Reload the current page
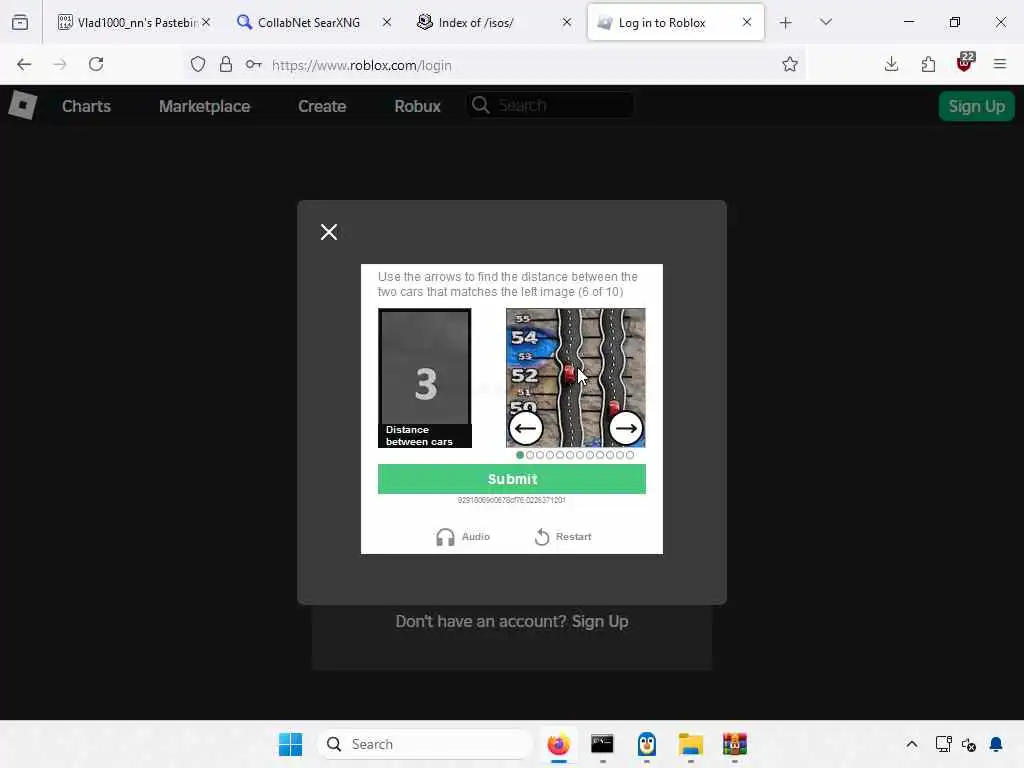1024x768 pixels. (x=96, y=64)
